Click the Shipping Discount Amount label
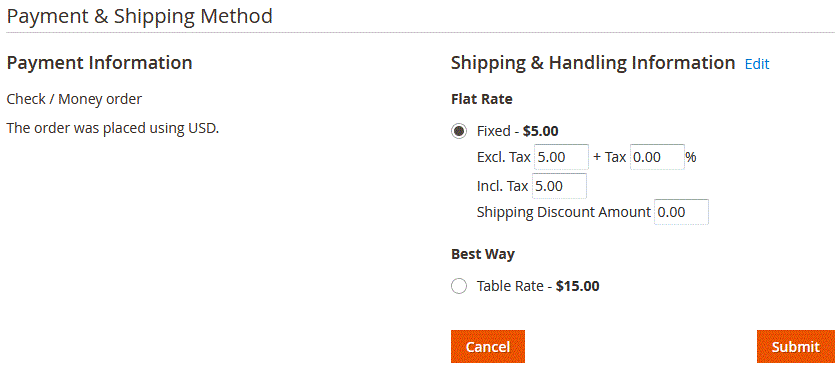The image size is (839, 369). coord(563,212)
